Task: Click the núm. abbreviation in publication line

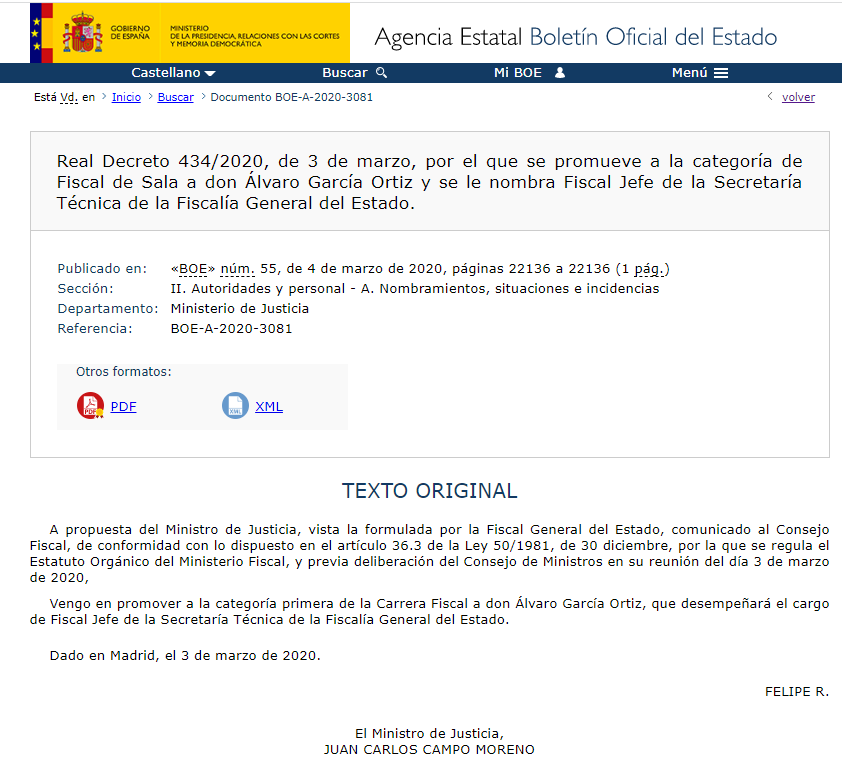Action: click(237, 268)
